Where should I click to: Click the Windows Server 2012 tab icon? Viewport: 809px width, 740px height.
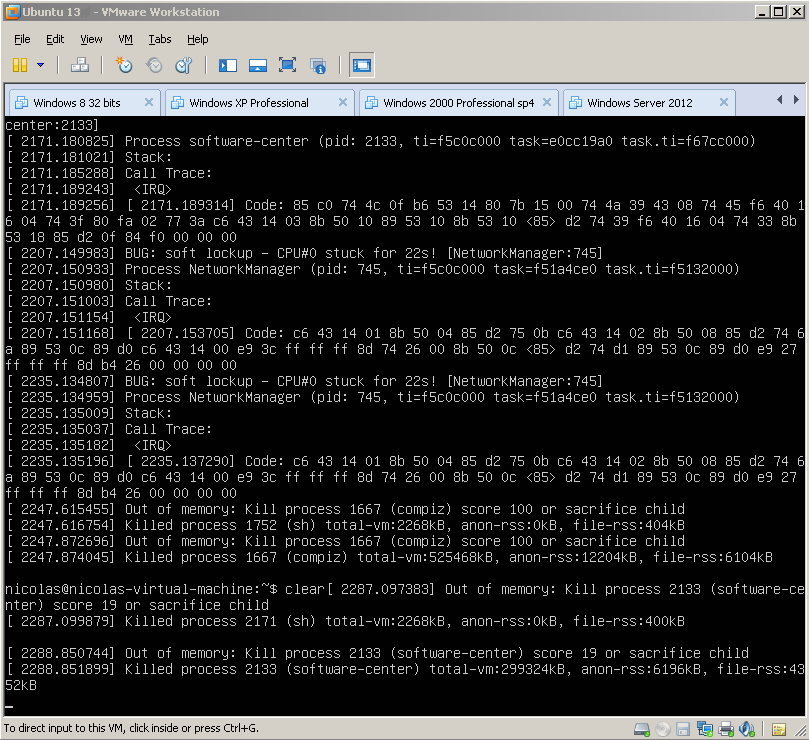(x=575, y=103)
